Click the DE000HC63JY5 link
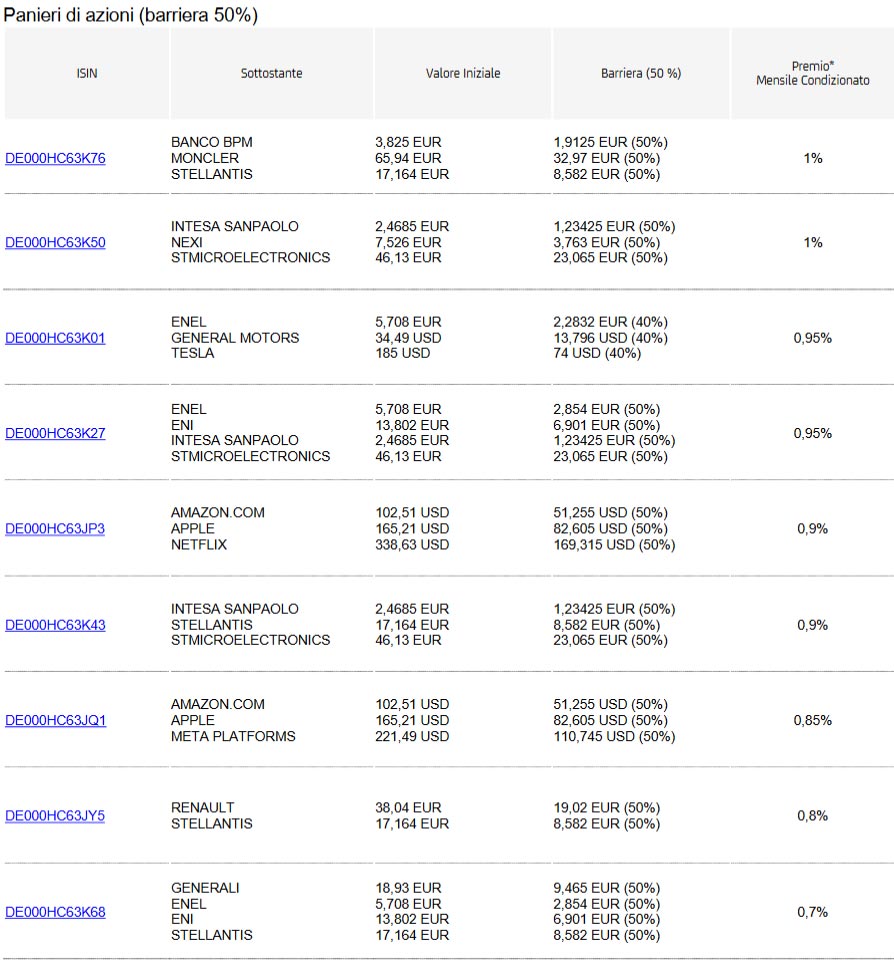 (x=55, y=816)
